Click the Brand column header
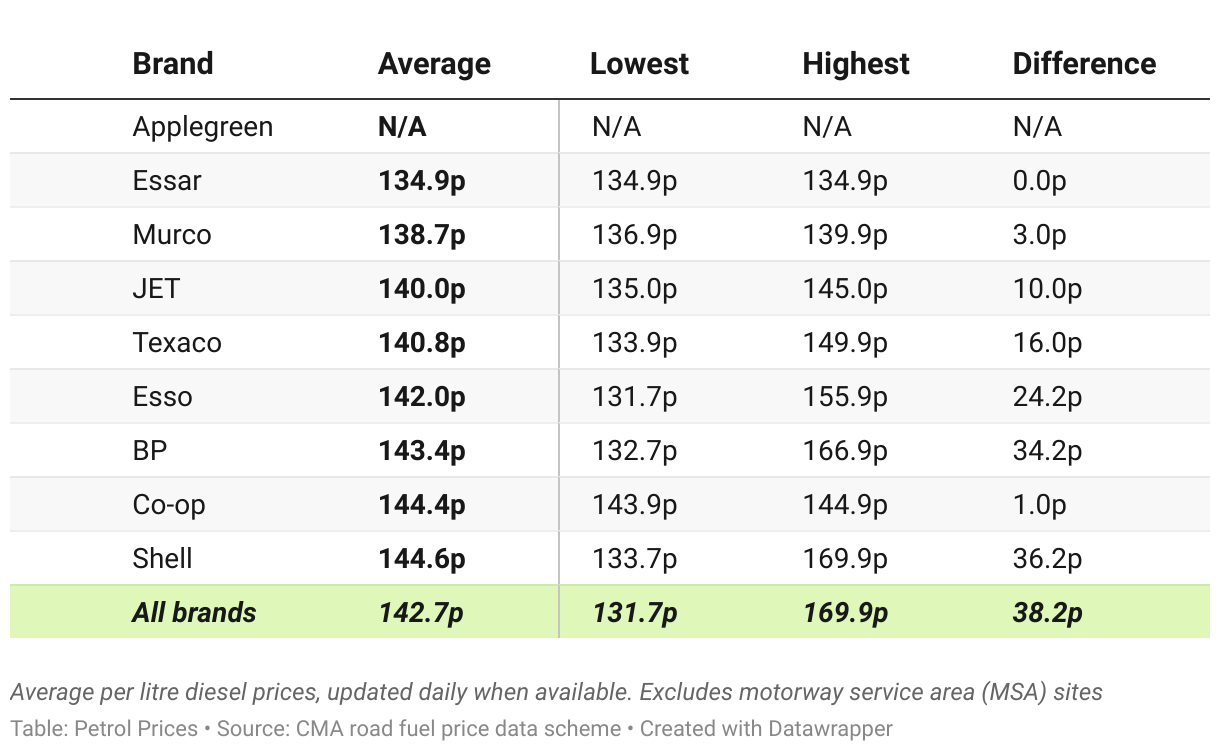This screenshot has height=752, width=1220. (x=173, y=64)
